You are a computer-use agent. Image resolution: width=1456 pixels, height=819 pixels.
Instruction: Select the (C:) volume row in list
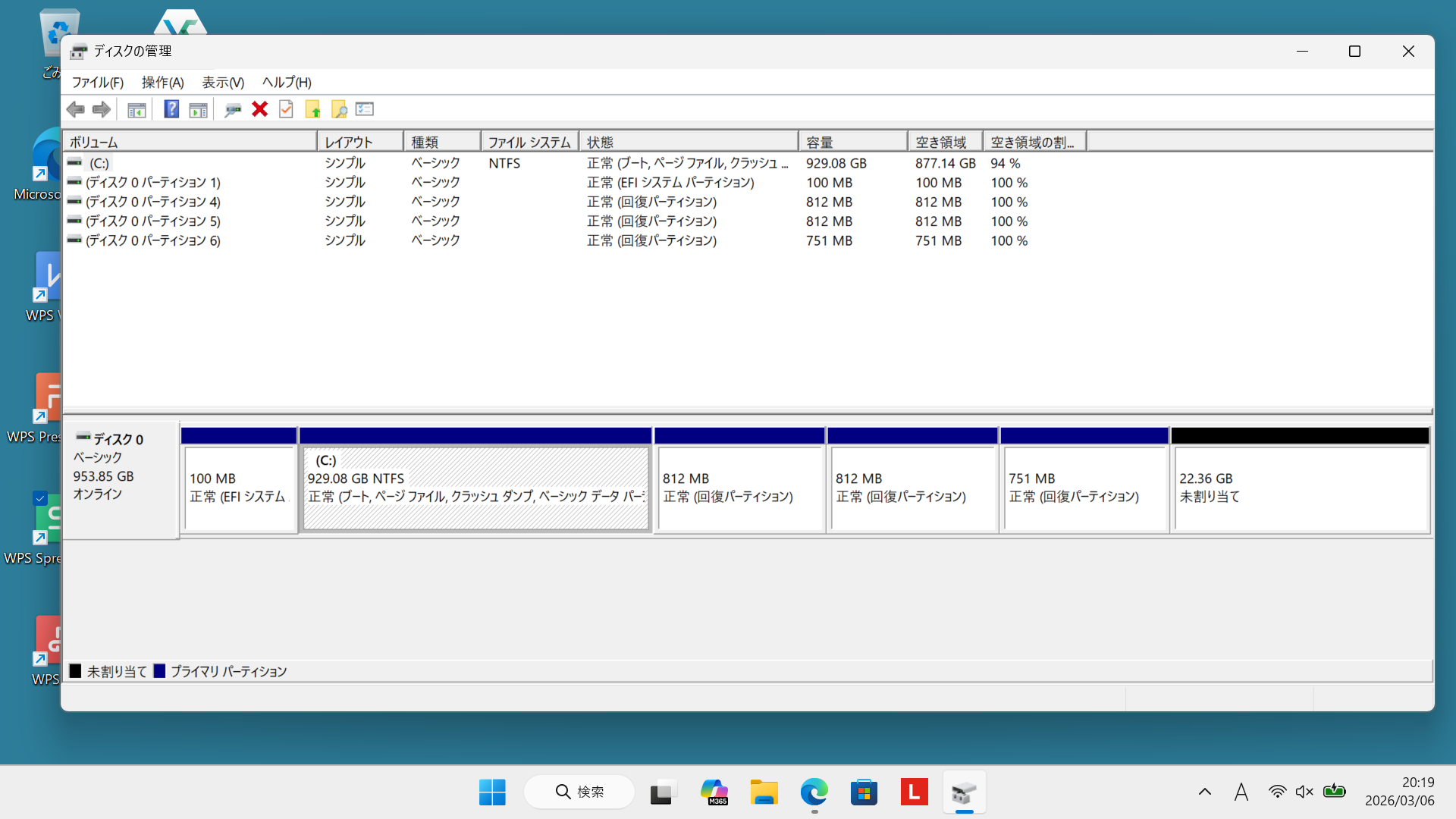[x=99, y=163]
